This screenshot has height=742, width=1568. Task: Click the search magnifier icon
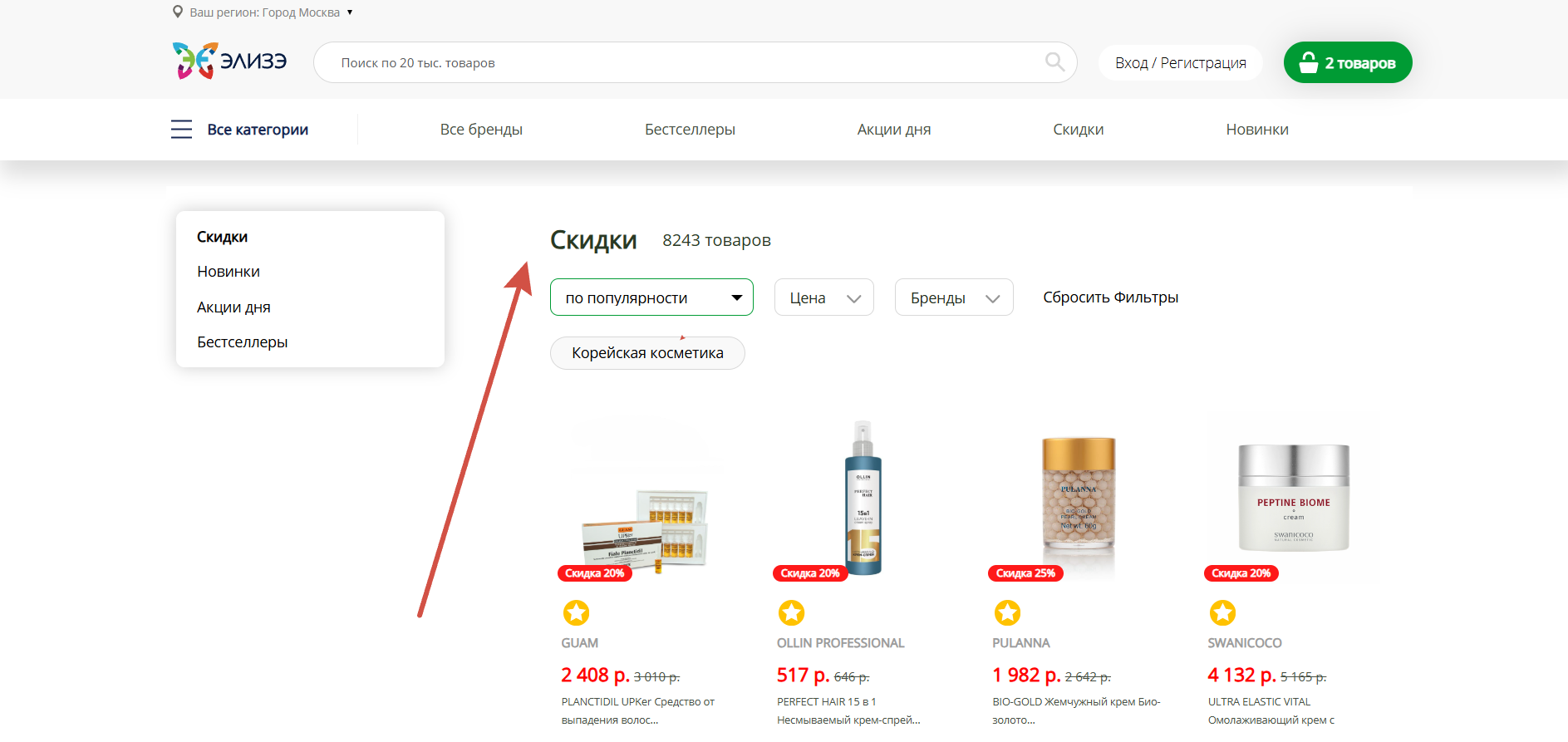tap(1054, 62)
